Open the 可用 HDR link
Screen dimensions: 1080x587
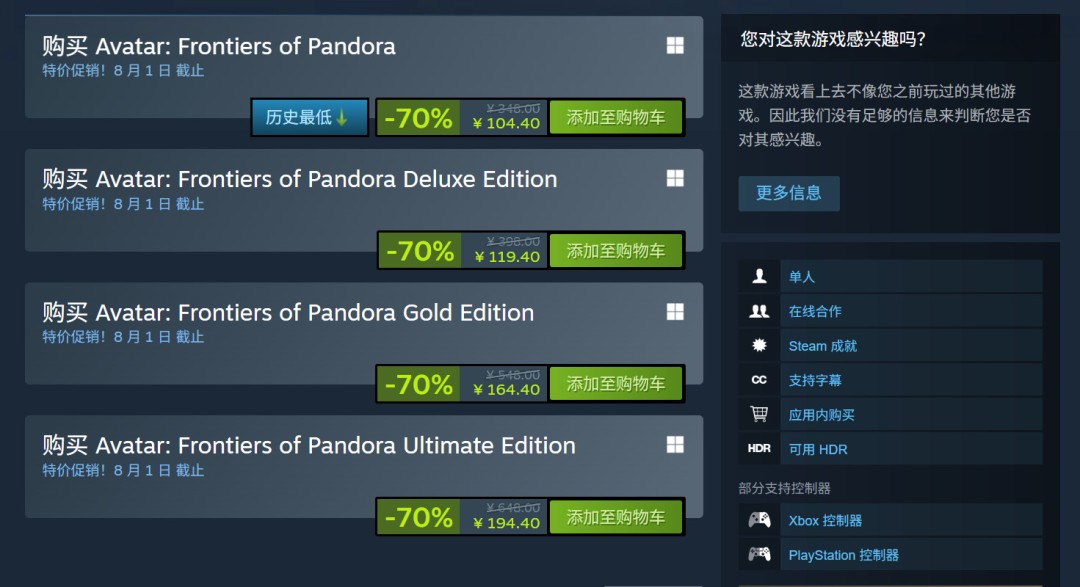click(x=818, y=449)
